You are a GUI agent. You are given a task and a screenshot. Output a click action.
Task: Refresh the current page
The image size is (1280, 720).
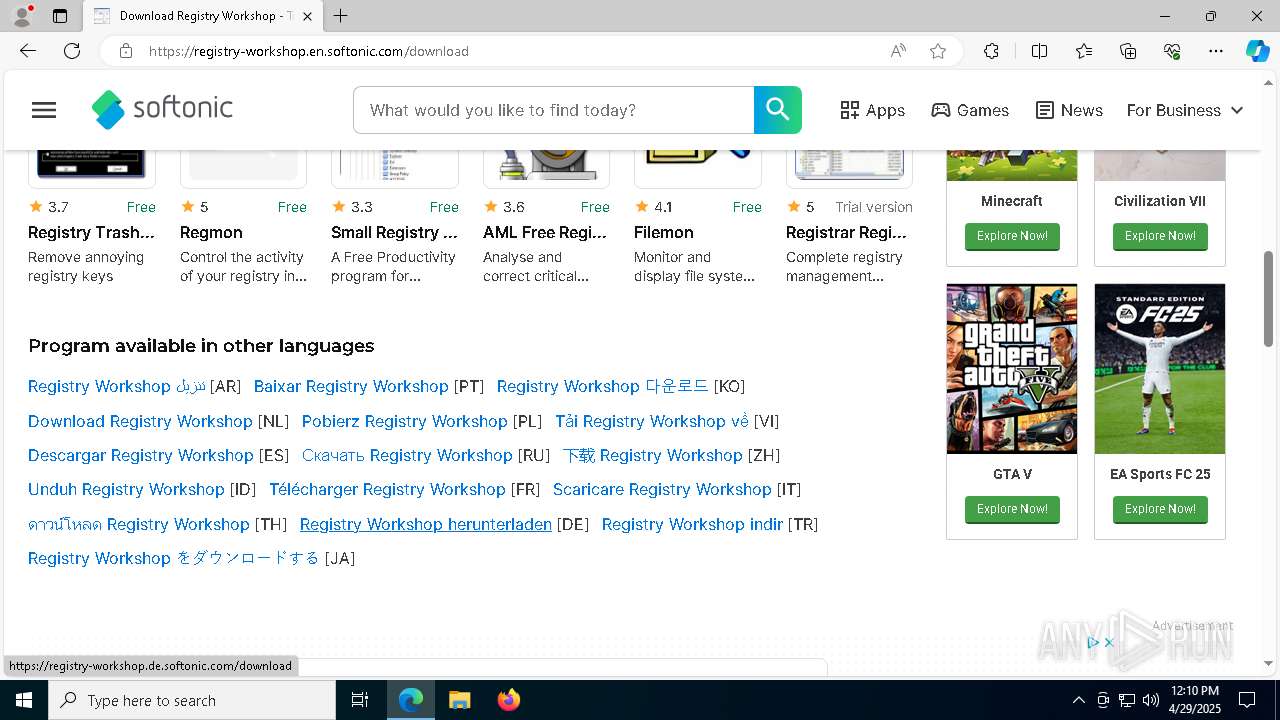pos(72,51)
